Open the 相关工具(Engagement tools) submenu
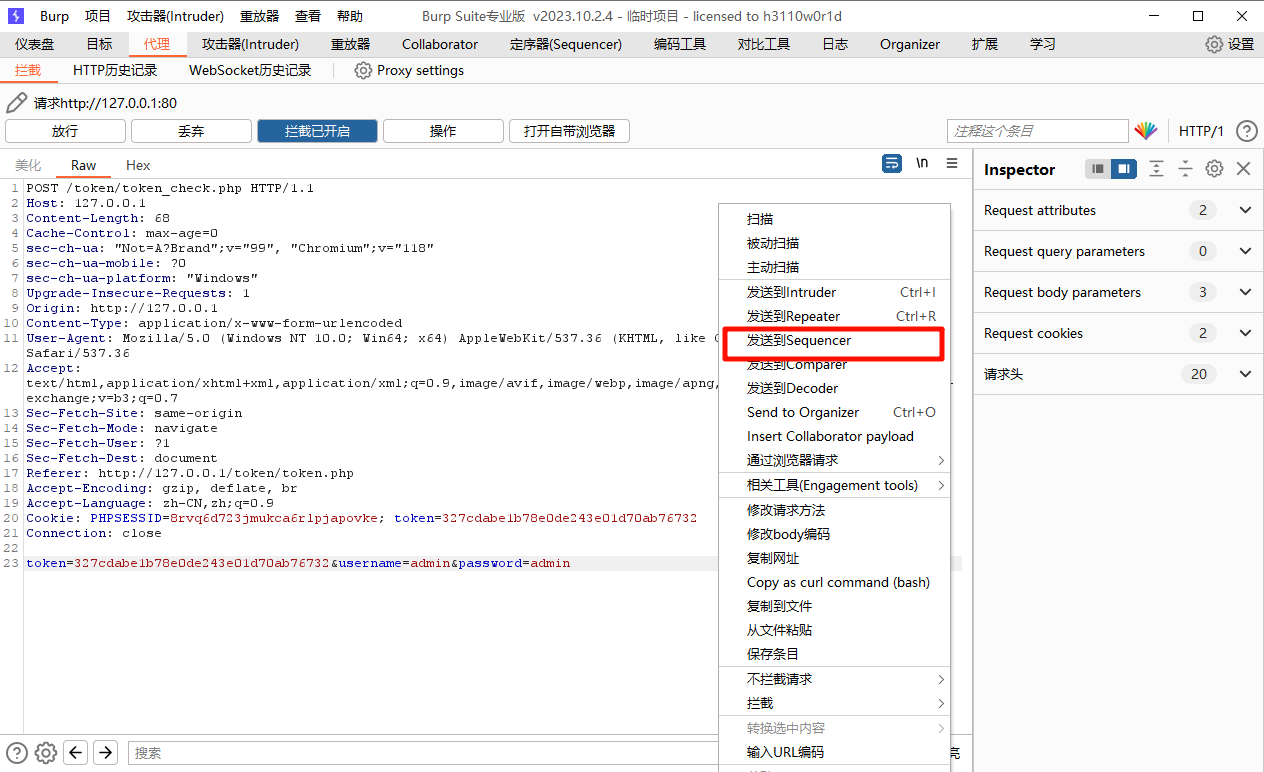Viewport: 1264px width, 772px height. coord(835,485)
